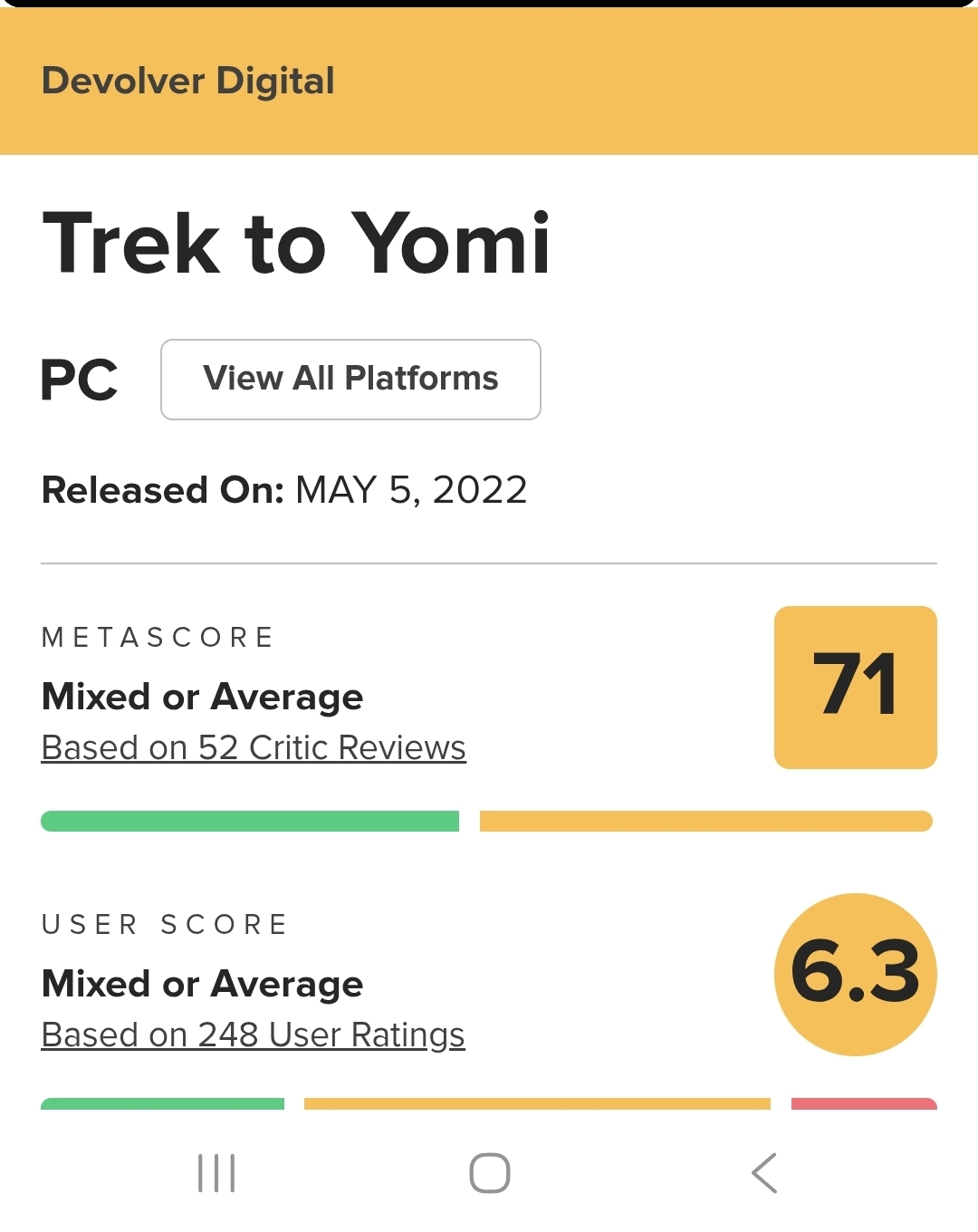This screenshot has width=978, height=1232.
Task: Tap the Trek to Yomi title
Action: (296, 243)
